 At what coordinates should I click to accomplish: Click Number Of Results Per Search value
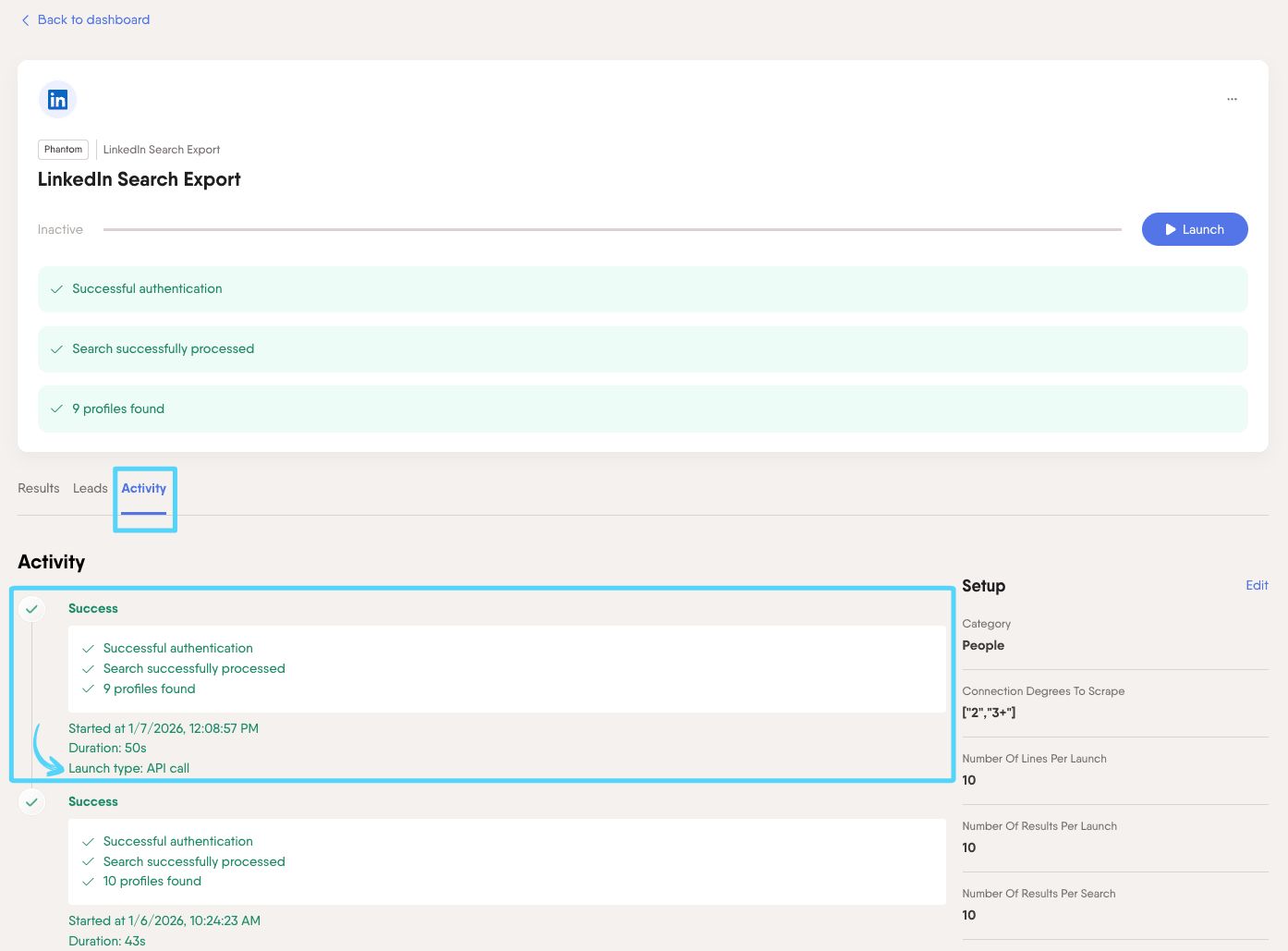click(x=969, y=915)
